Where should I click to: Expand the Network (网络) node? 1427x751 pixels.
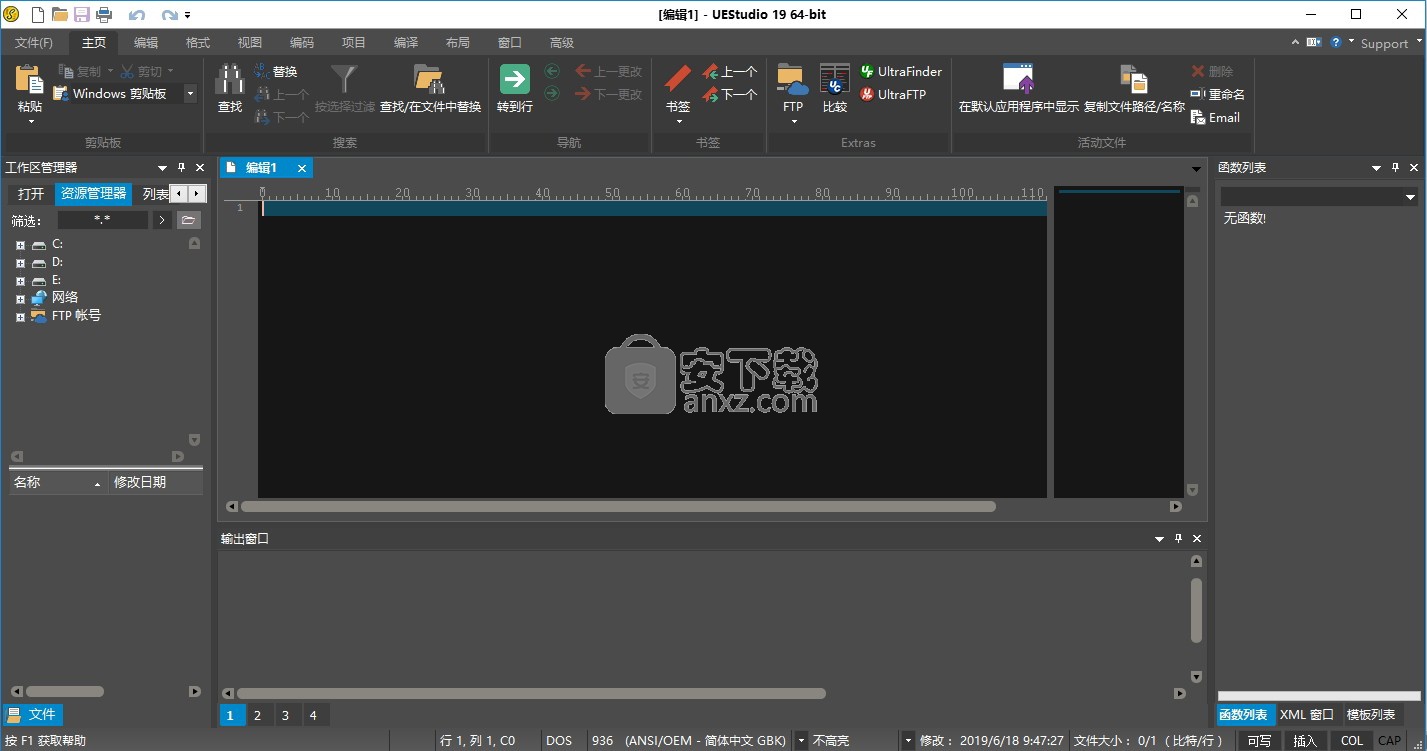(x=20, y=298)
